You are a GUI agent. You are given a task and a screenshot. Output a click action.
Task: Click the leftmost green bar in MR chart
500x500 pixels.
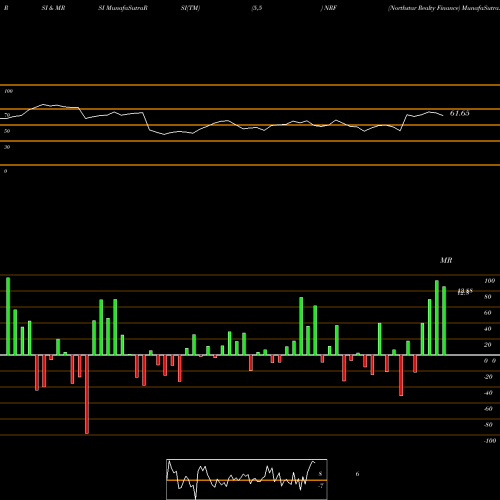click(8, 316)
